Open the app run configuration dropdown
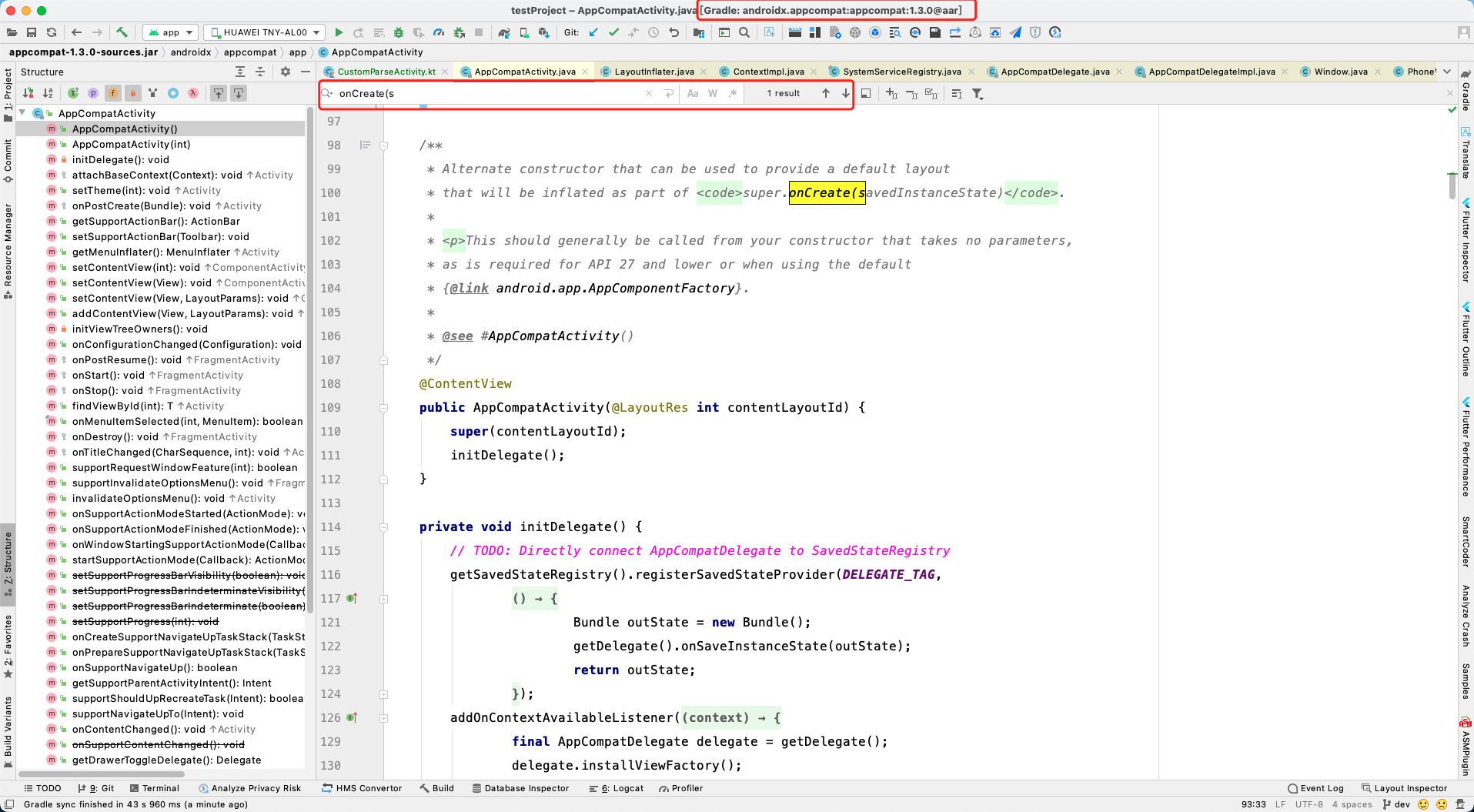Screen dimensions: 1474x812 coord(171,32)
